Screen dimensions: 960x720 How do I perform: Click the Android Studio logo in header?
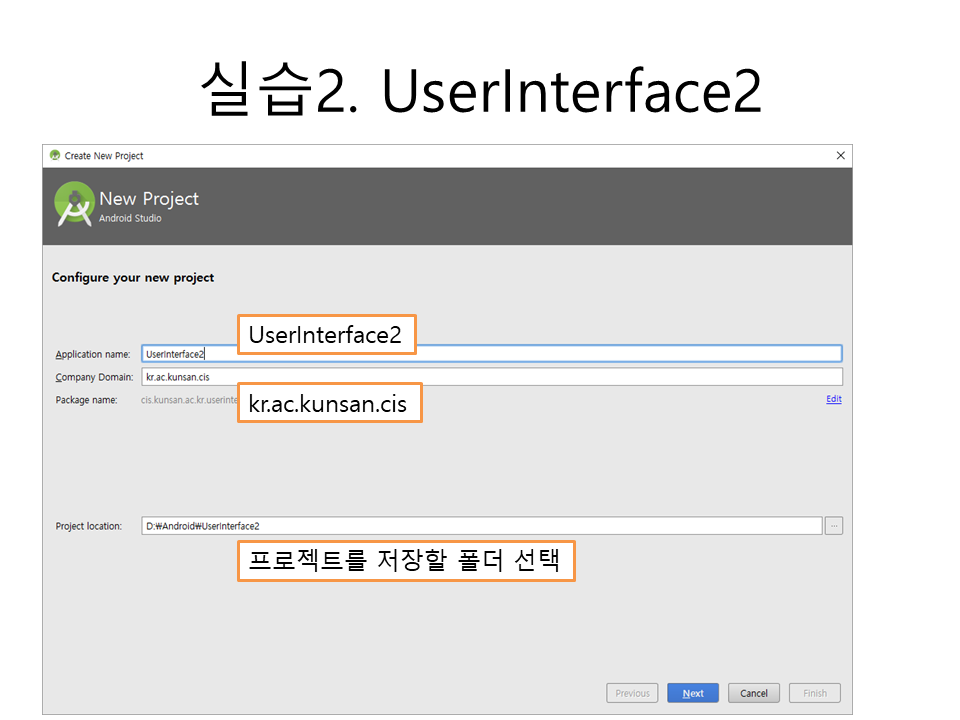[x=74, y=204]
